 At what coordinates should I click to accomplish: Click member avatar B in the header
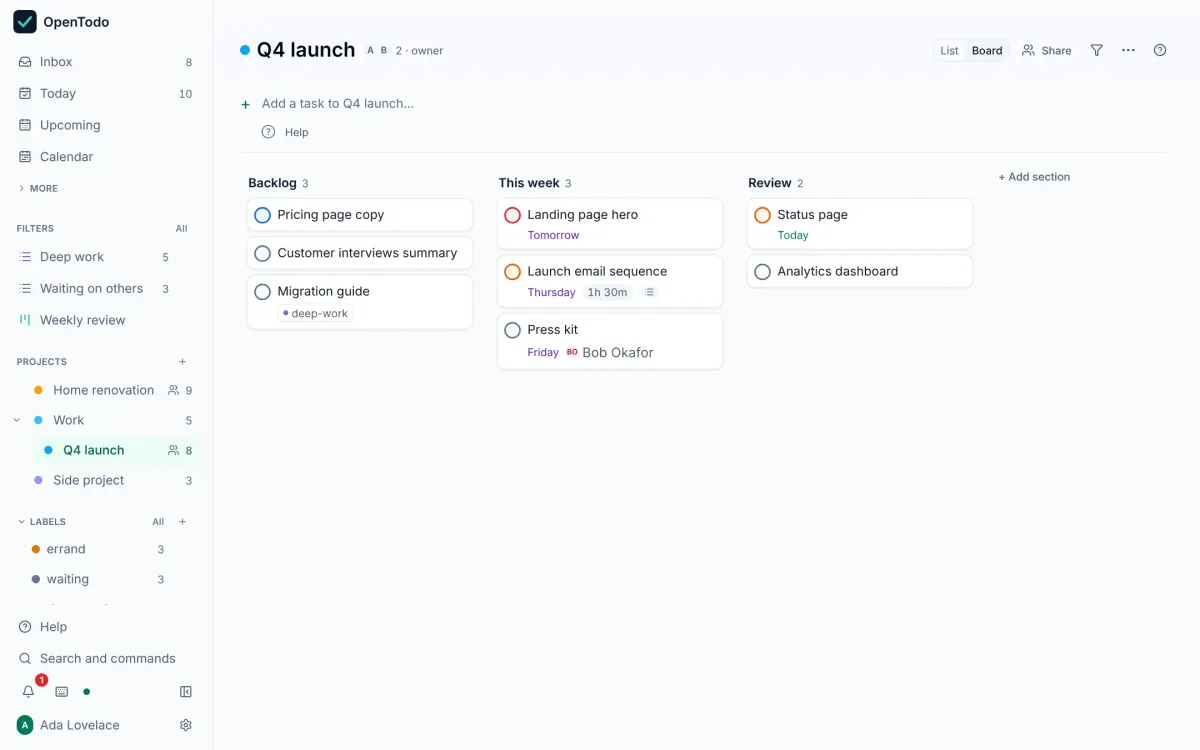tap(384, 50)
